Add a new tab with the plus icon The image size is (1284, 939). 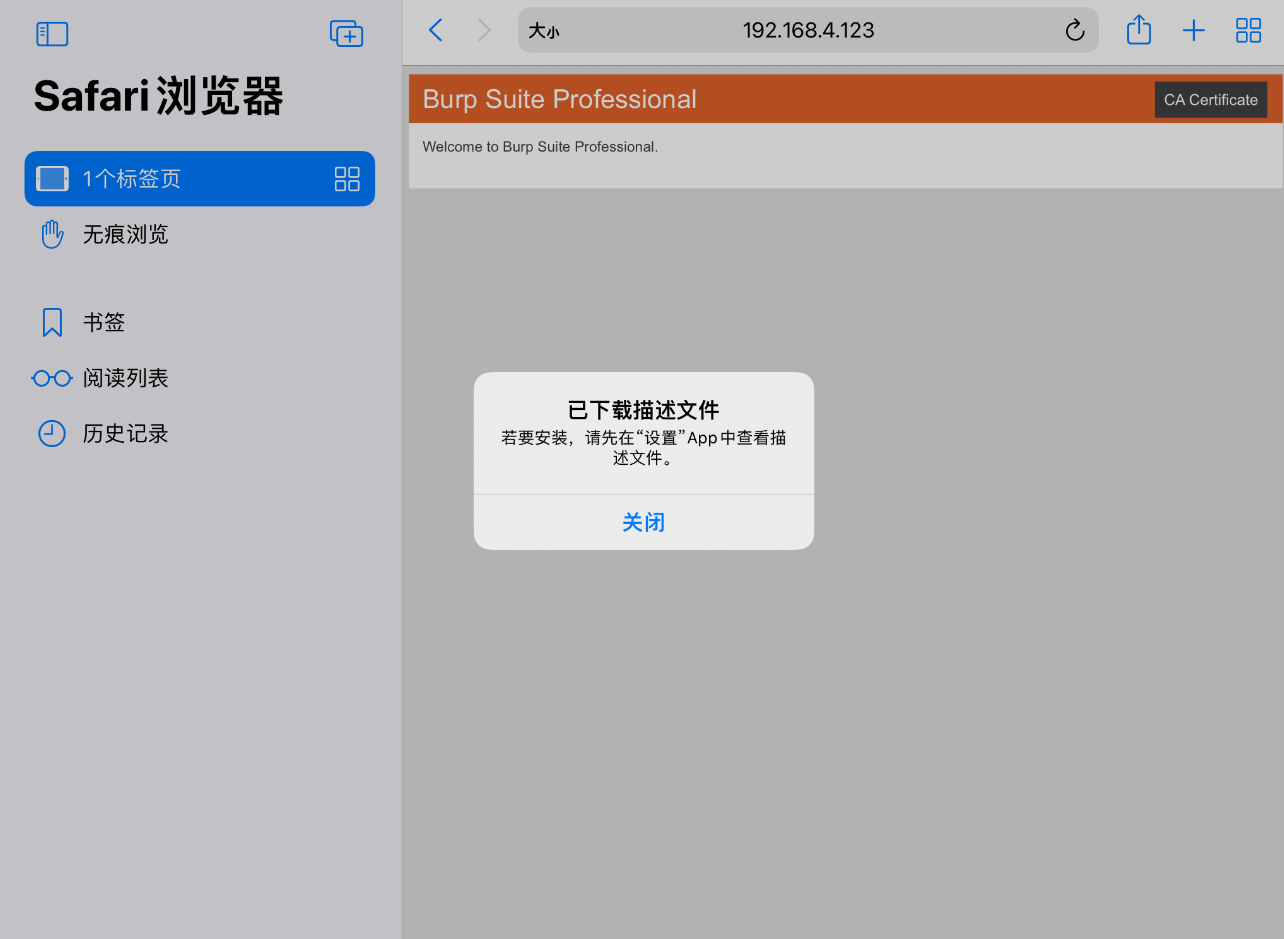click(1194, 30)
